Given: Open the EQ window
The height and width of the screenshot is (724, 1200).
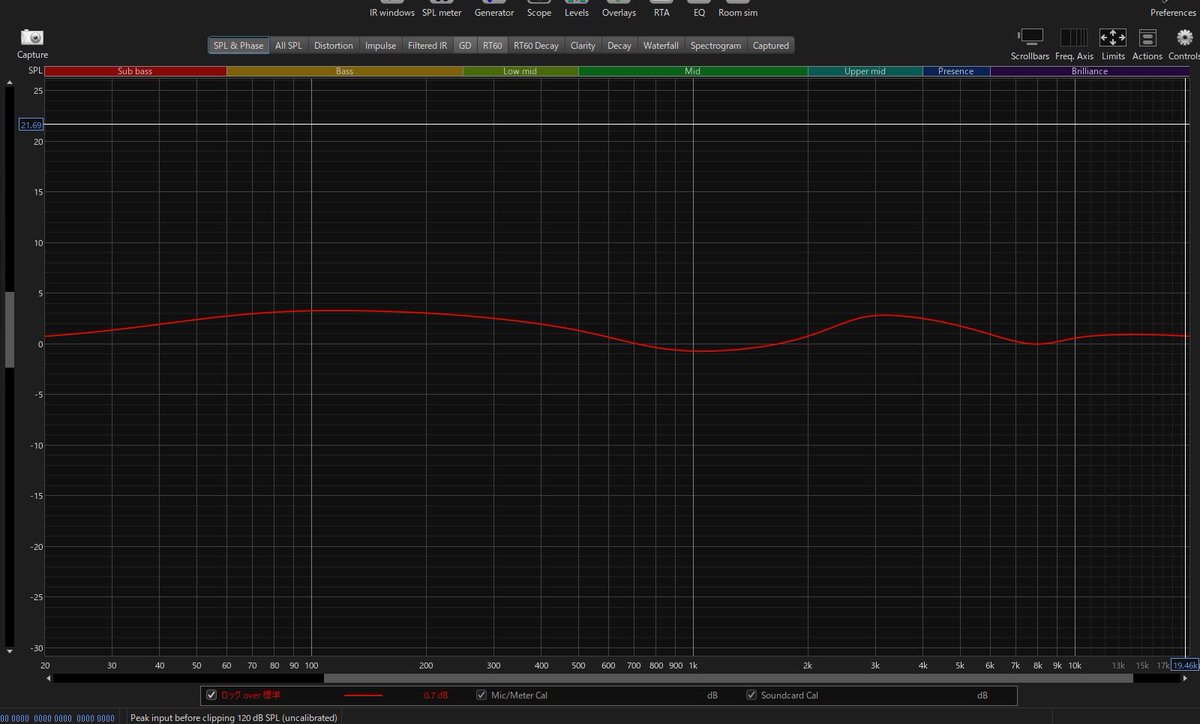Looking at the screenshot, I should click(x=699, y=10).
